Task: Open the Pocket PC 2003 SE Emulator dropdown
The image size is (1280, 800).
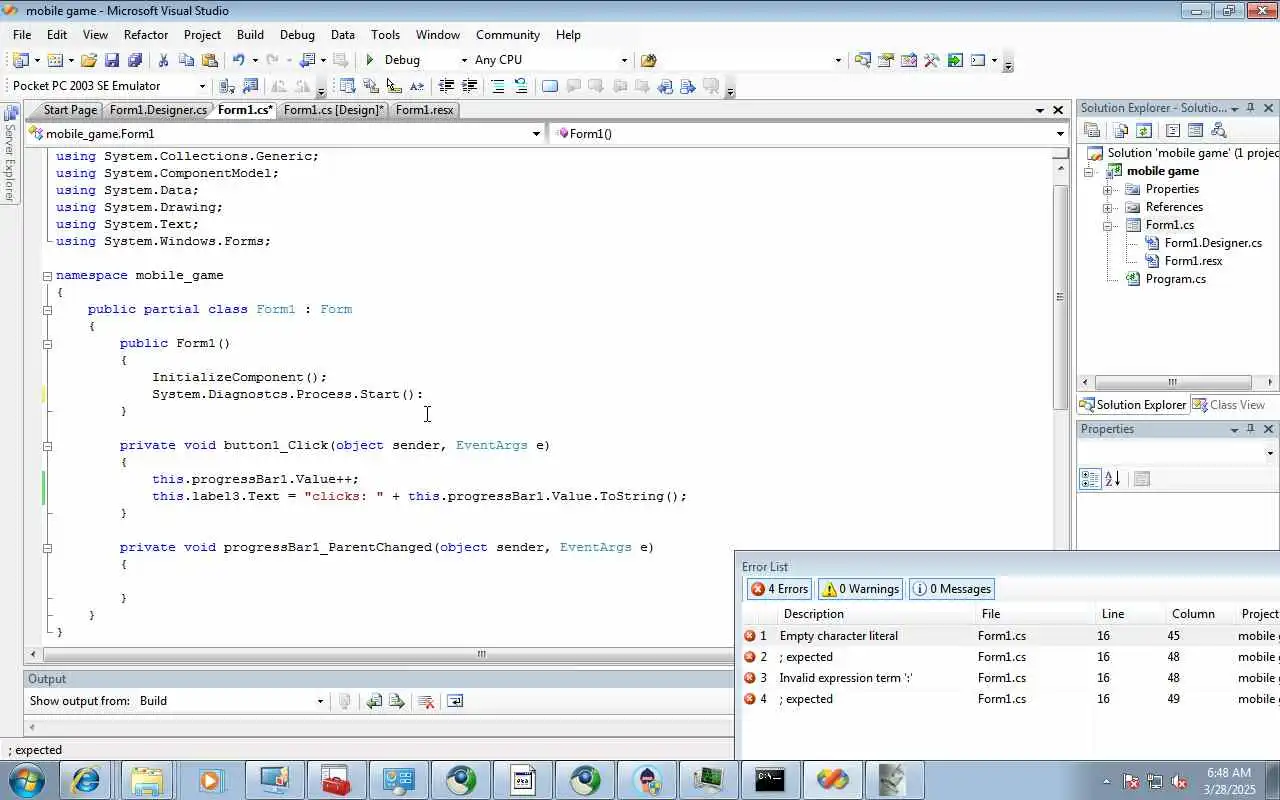Action: click(x=202, y=86)
